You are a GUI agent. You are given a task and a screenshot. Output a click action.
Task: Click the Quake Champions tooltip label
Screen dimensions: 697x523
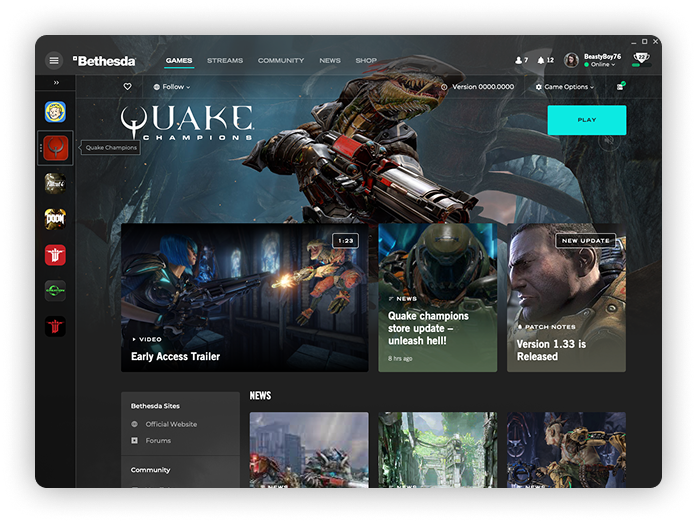click(111, 148)
